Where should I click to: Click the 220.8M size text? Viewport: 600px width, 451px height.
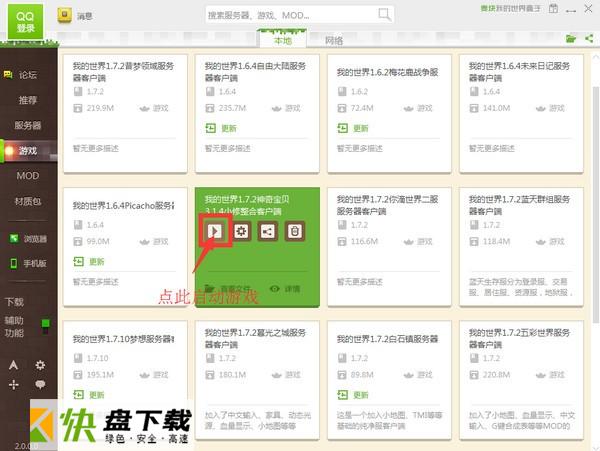point(496,374)
